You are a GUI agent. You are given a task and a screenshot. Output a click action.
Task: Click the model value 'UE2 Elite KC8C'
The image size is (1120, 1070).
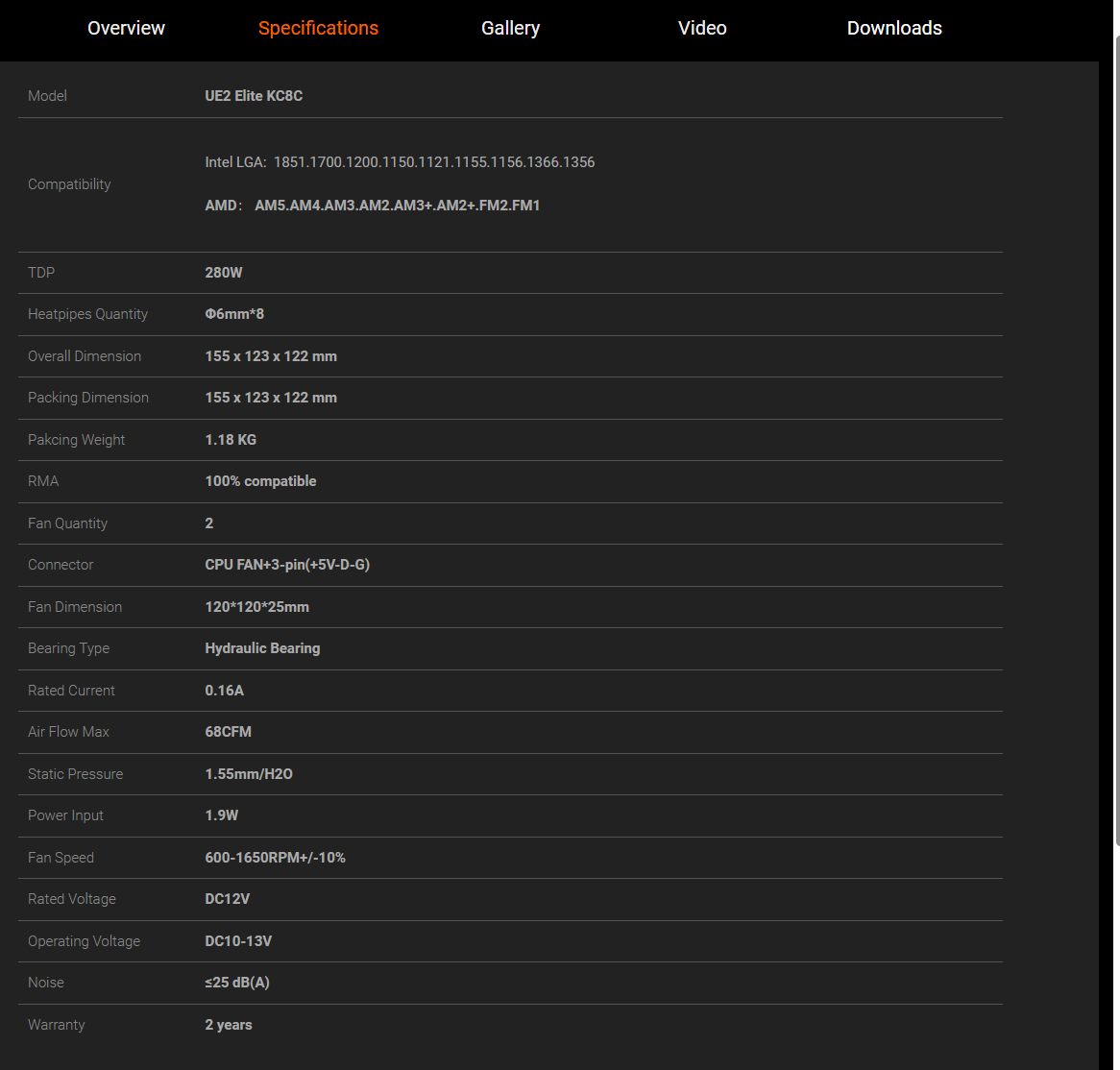pos(254,96)
